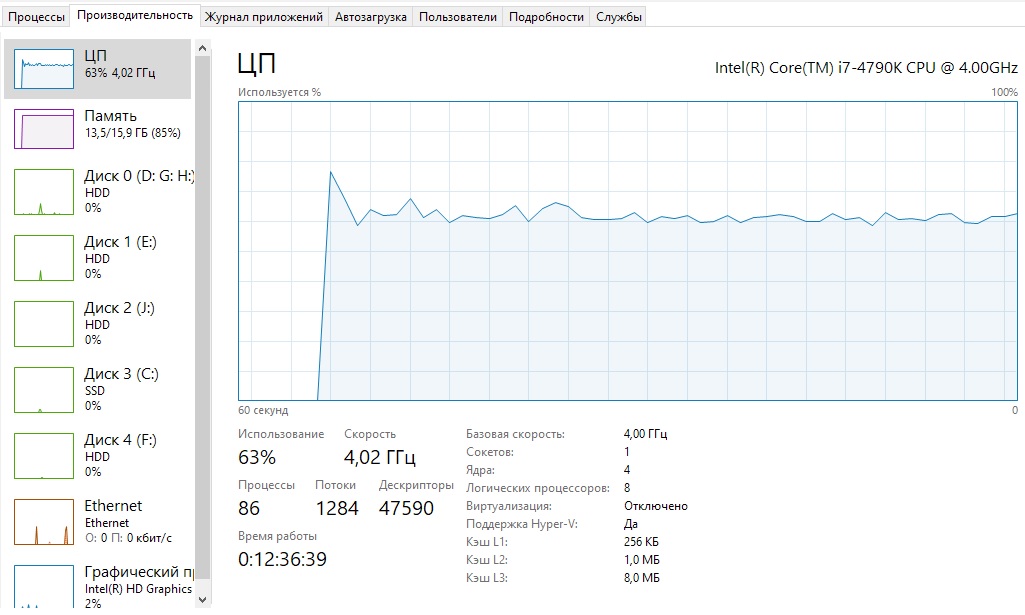1025x615 pixels.
Task: Click the Графический процессор graph thumbnail
Action: pyautogui.click(x=44, y=586)
